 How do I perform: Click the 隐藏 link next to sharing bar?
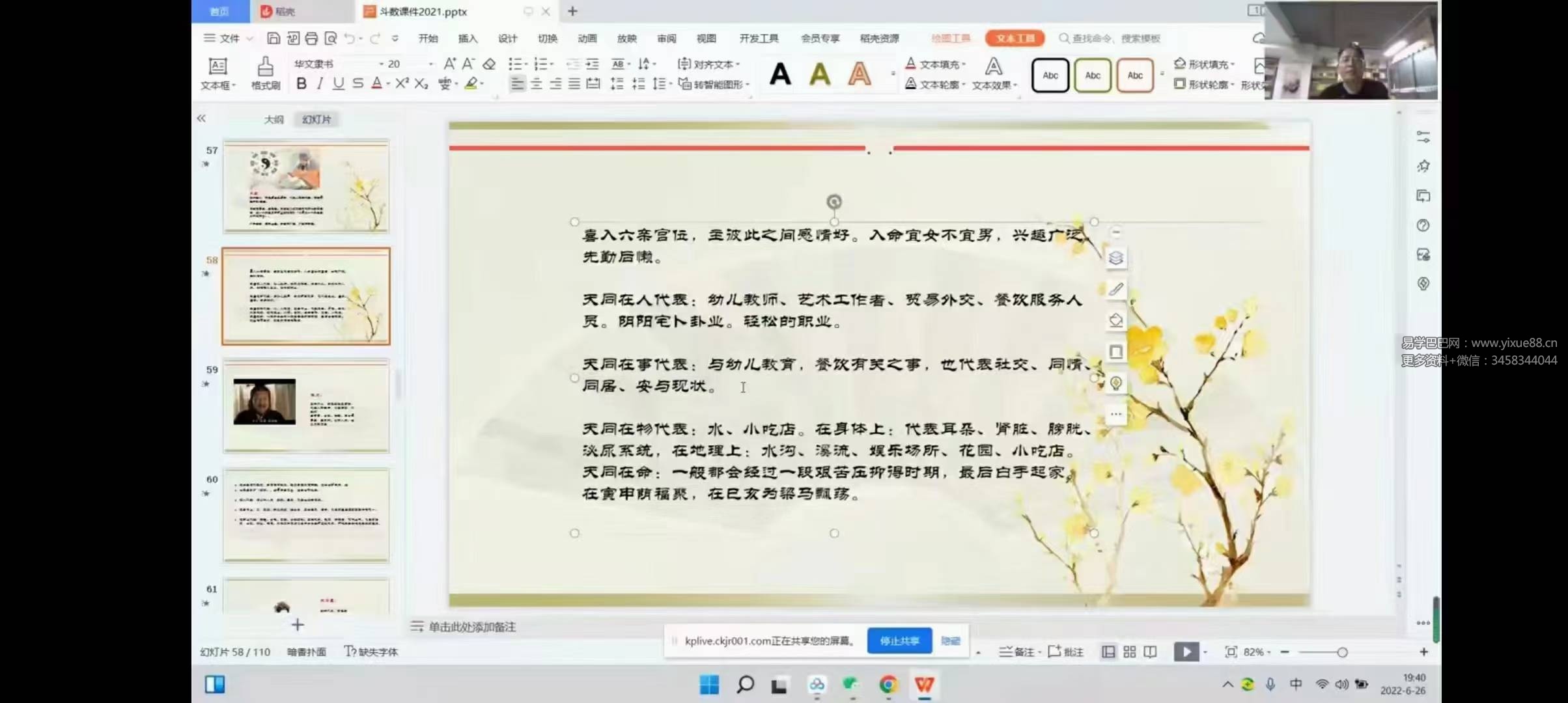point(951,641)
